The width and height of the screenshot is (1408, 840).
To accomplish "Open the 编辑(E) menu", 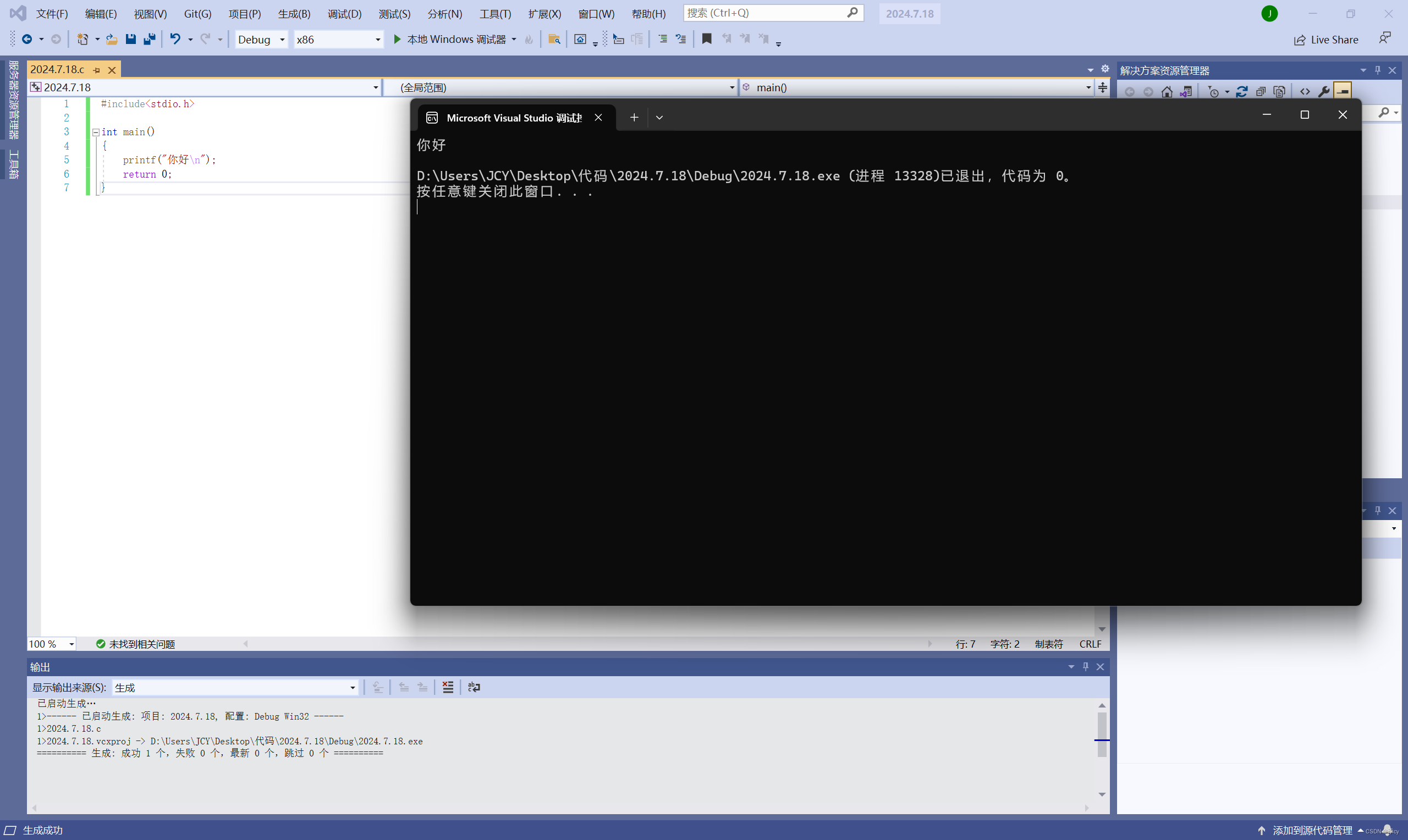I will (x=101, y=14).
